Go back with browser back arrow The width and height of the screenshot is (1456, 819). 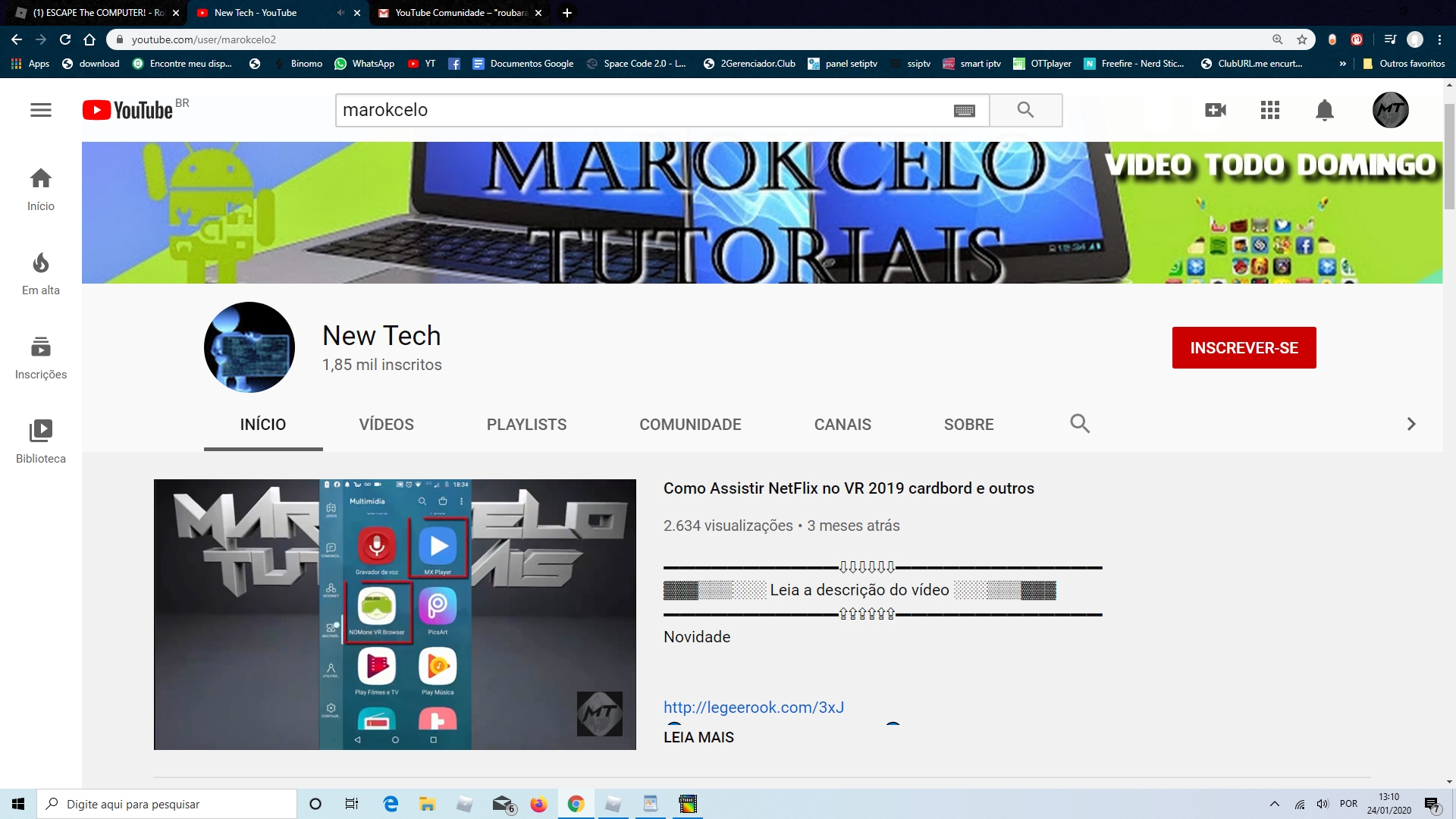click(x=17, y=39)
